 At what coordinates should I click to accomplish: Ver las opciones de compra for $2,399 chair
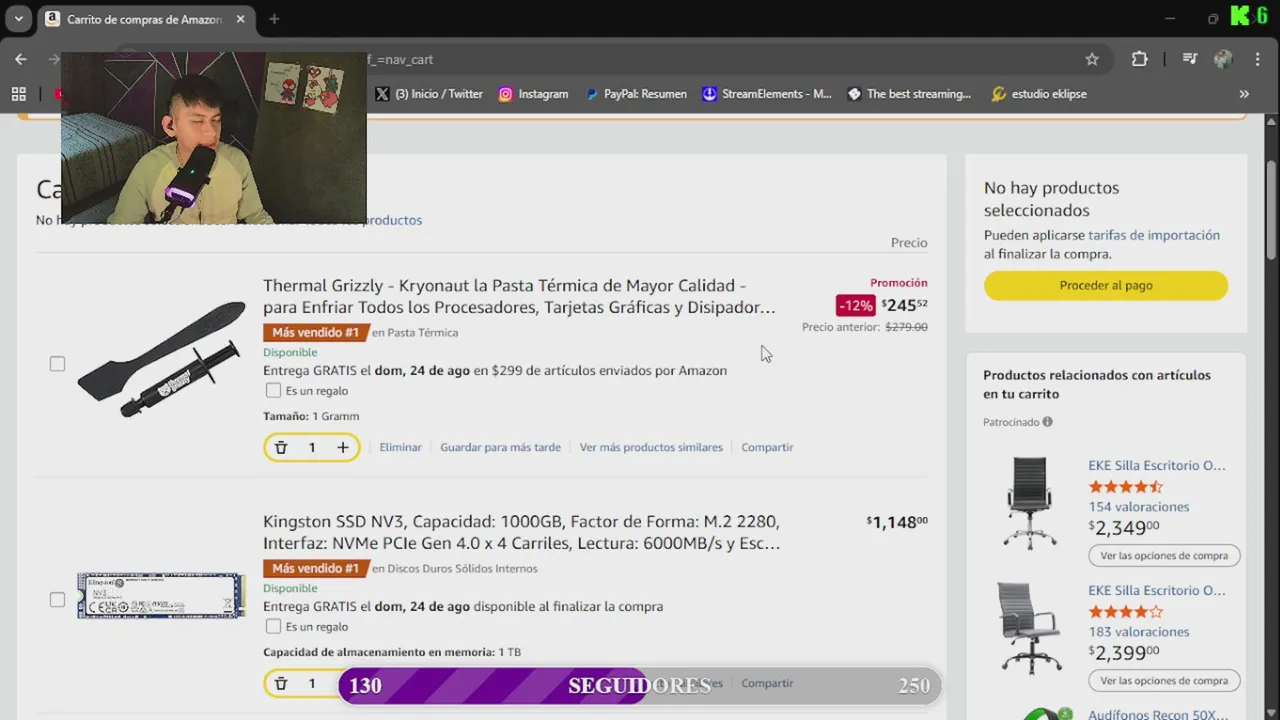pyautogui.click(x=1164, y=681)
